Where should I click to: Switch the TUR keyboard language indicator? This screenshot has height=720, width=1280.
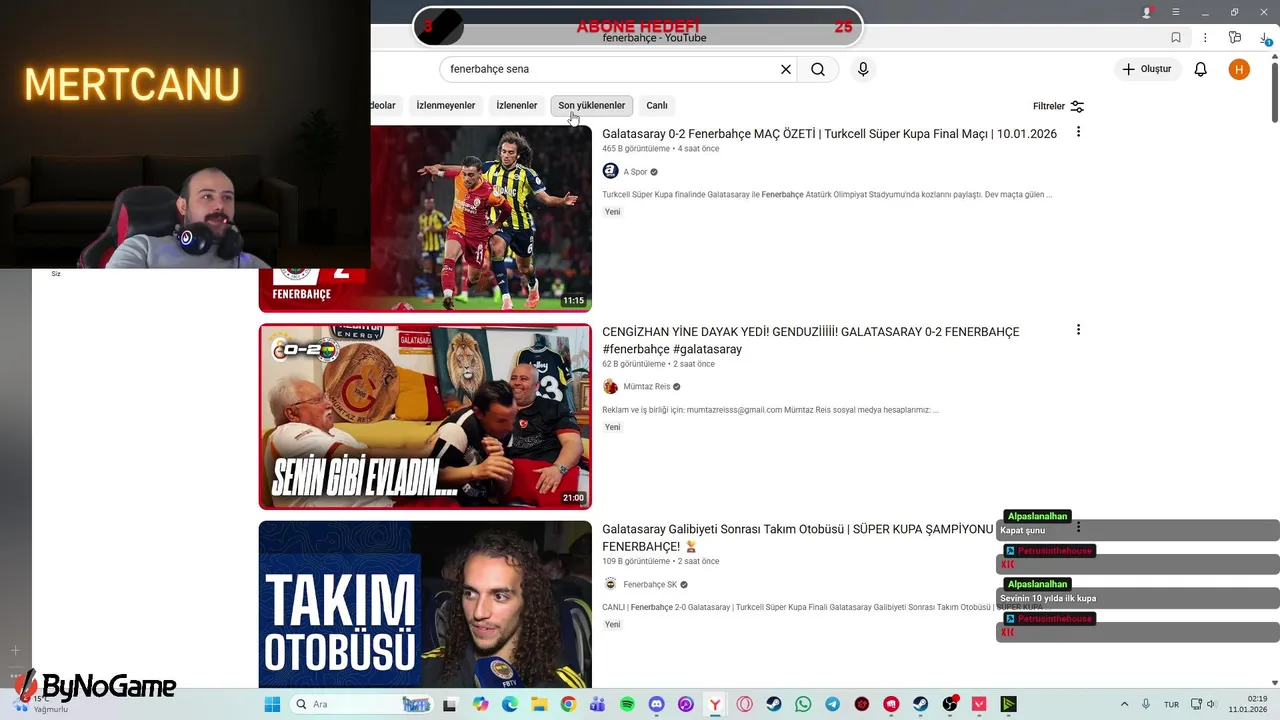(1171, 704)
